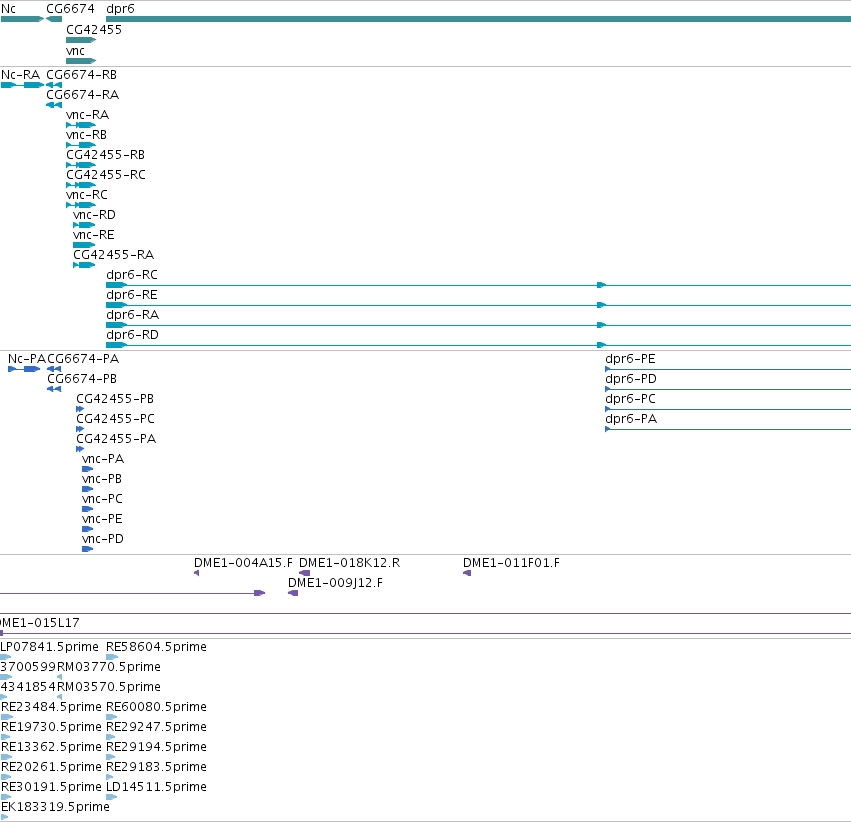Image resolution: width=851 pixels, height=822 pixels.
Task: Select the vnc-PE protein
Action: (87, 529)
